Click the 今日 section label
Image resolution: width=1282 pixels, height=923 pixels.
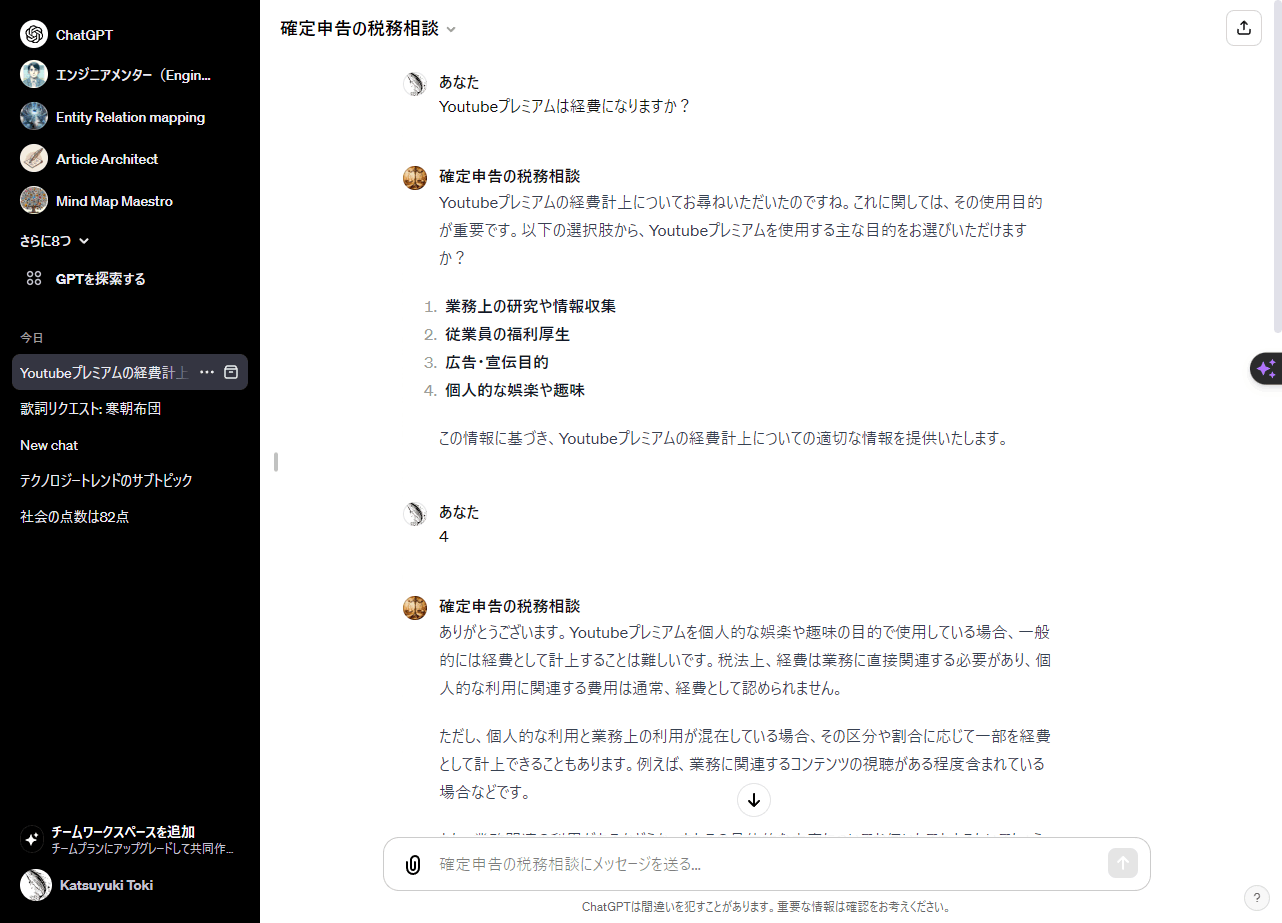tap(32, 338)
